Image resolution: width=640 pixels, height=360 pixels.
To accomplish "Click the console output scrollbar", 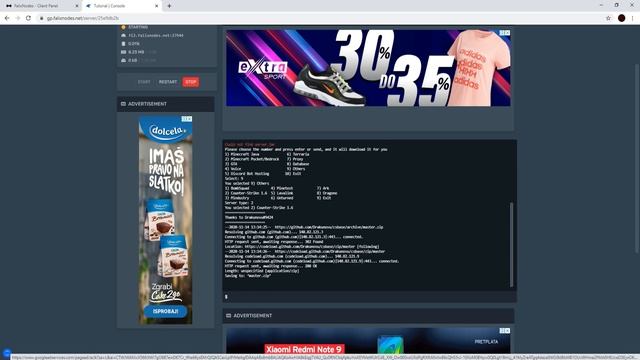I will [x=511, y=245].
